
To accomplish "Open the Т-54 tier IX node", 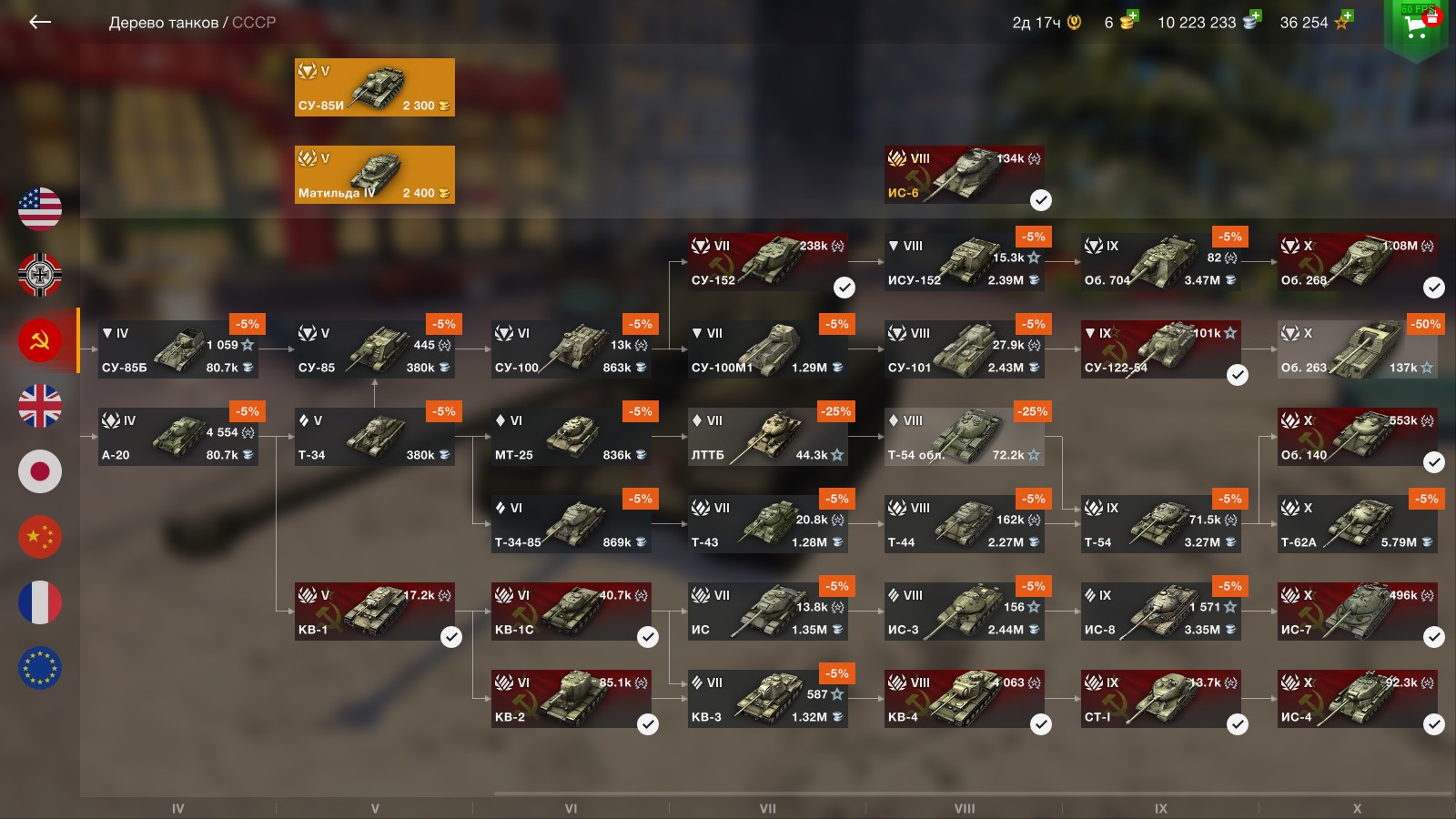I will click(x=1161, y=524).
